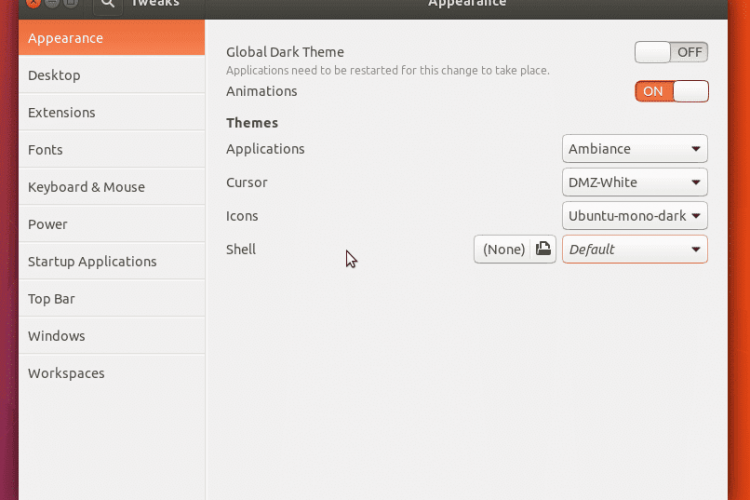Open Keyboard & Mouse settings
The width and height of the screenshot is (750, 500).
pyautogui.click(x=112, y=187)
